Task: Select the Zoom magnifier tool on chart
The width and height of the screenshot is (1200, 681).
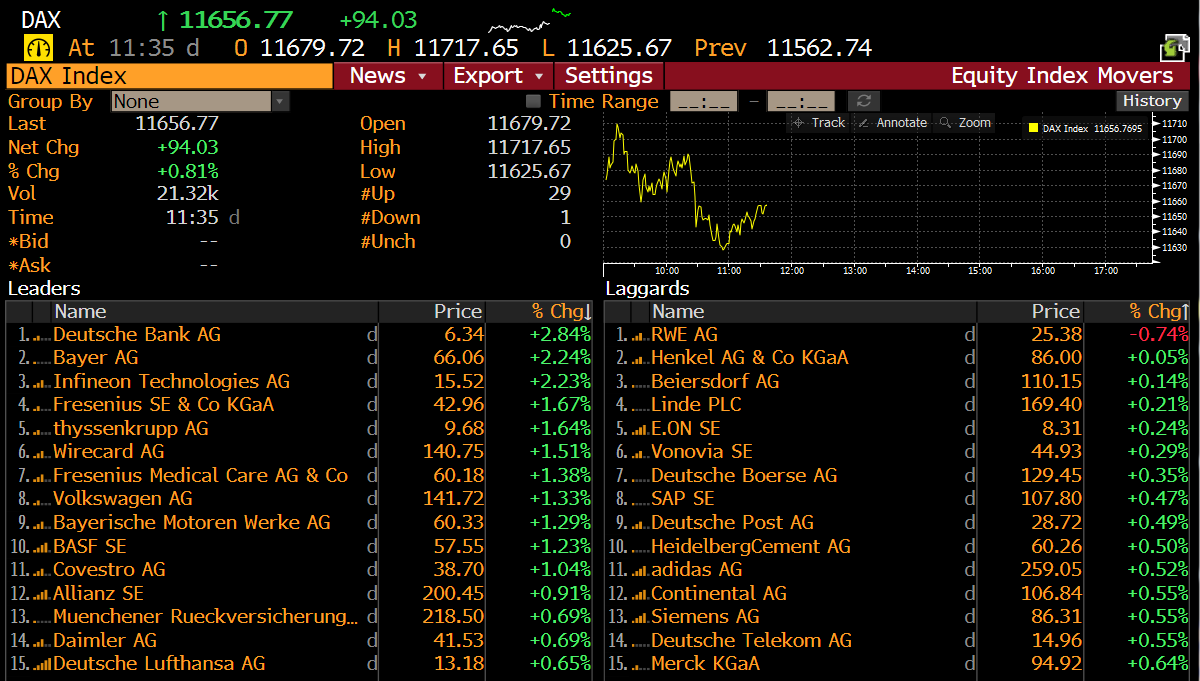Action: 965,122
